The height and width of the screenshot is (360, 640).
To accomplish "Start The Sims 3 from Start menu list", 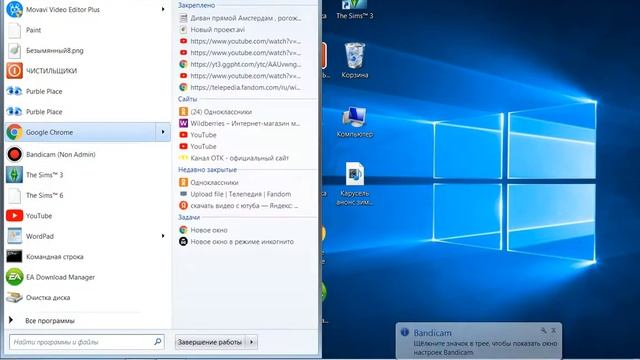I will click(x=87, y=175).
